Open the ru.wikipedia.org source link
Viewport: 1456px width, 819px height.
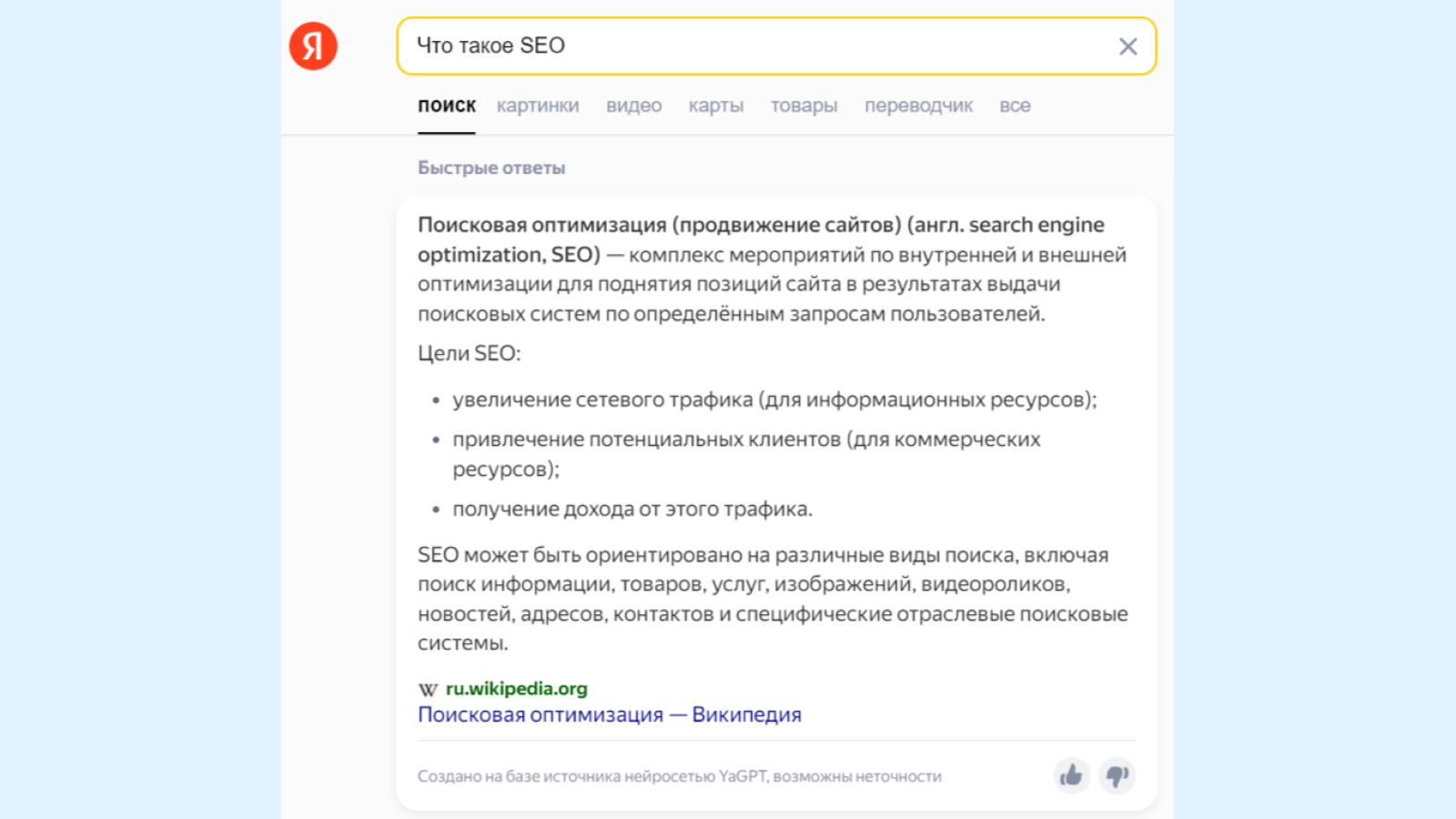516,689
